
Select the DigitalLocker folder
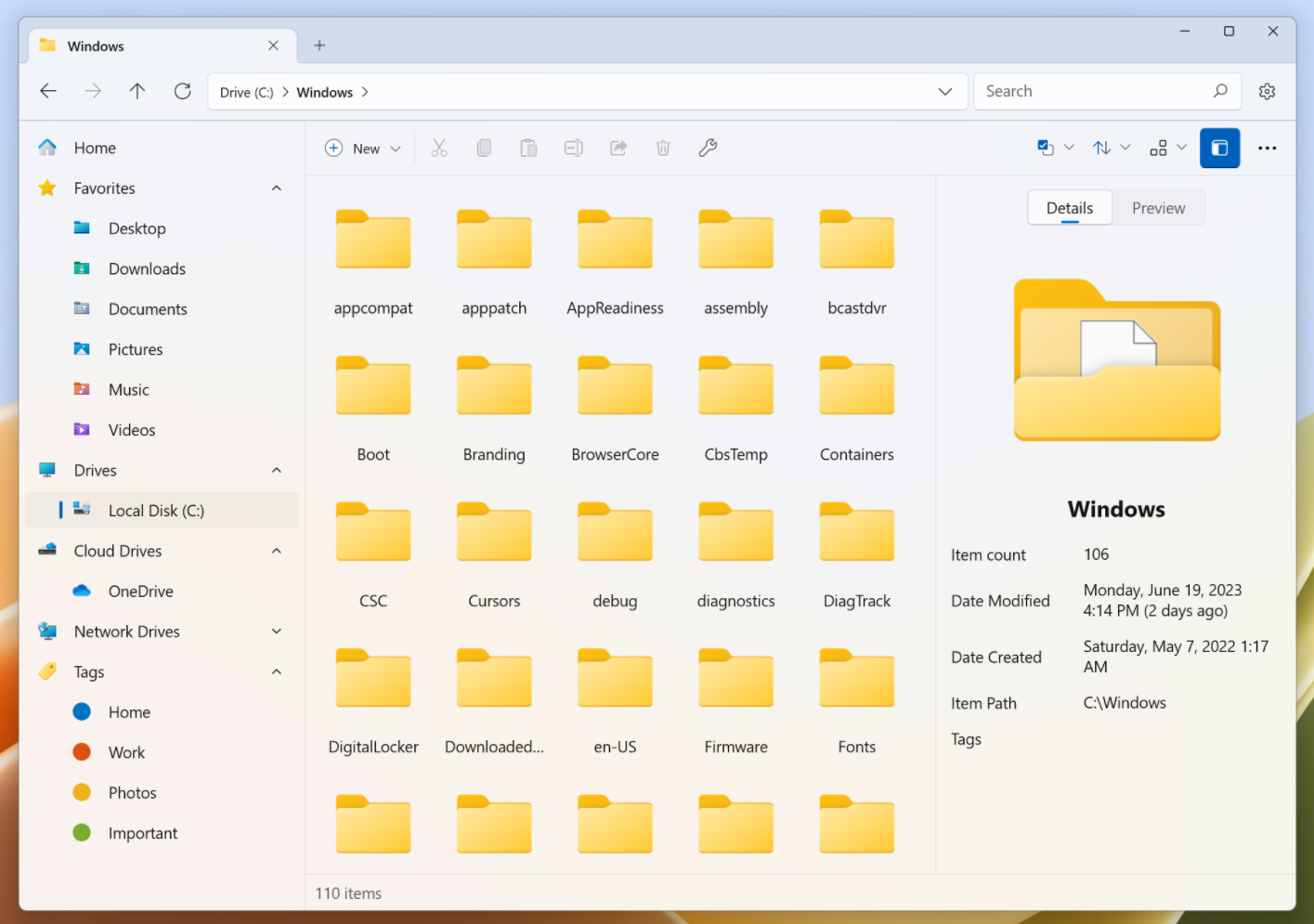pyautogui.click(x=373, y=702)
